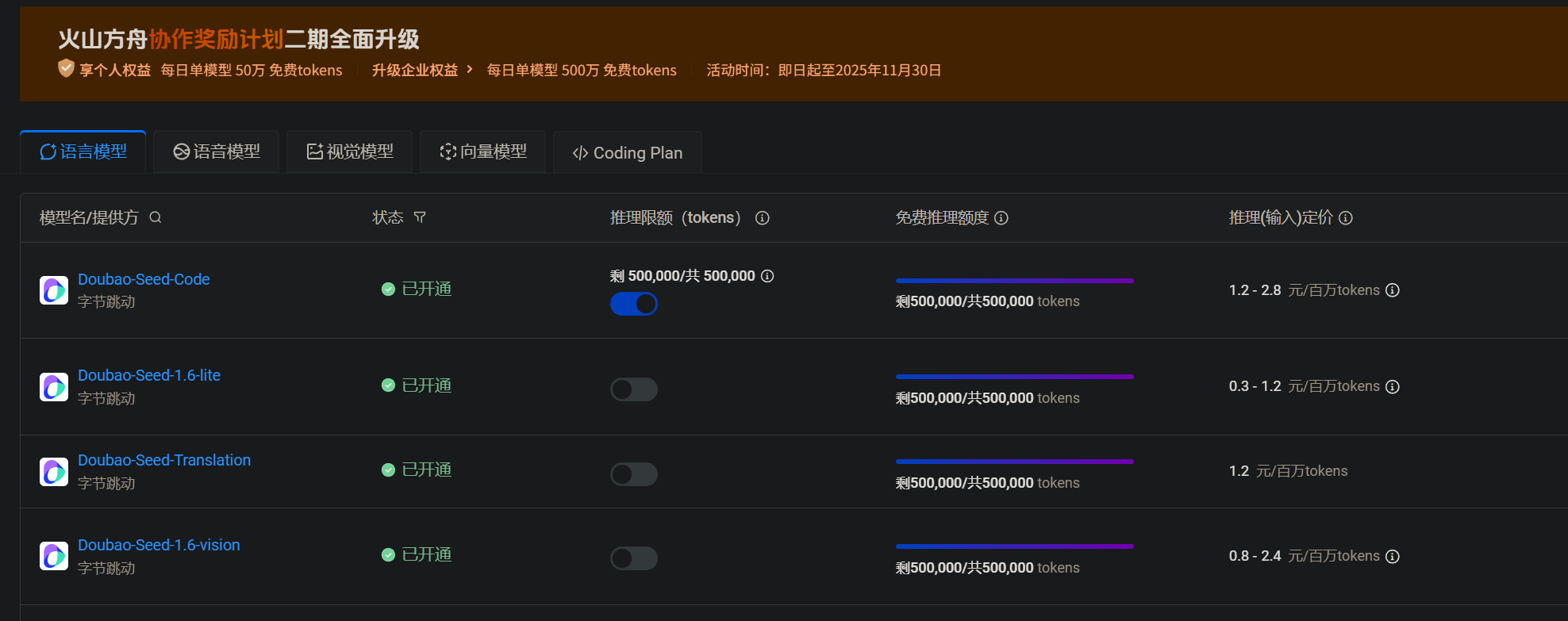Click pricing info icon for 1.2 - 2.8 元

coord(1393,290)
